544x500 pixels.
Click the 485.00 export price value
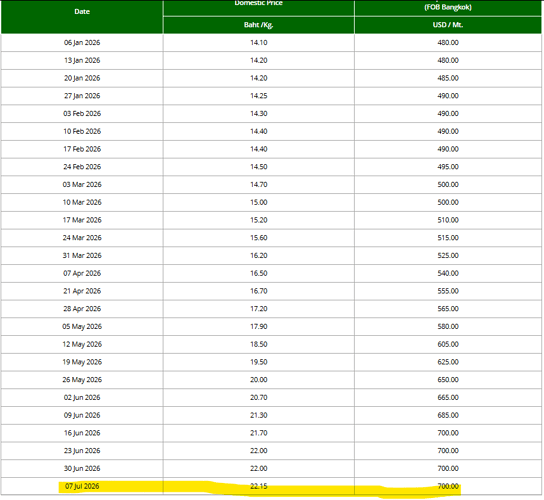point(448,78)
